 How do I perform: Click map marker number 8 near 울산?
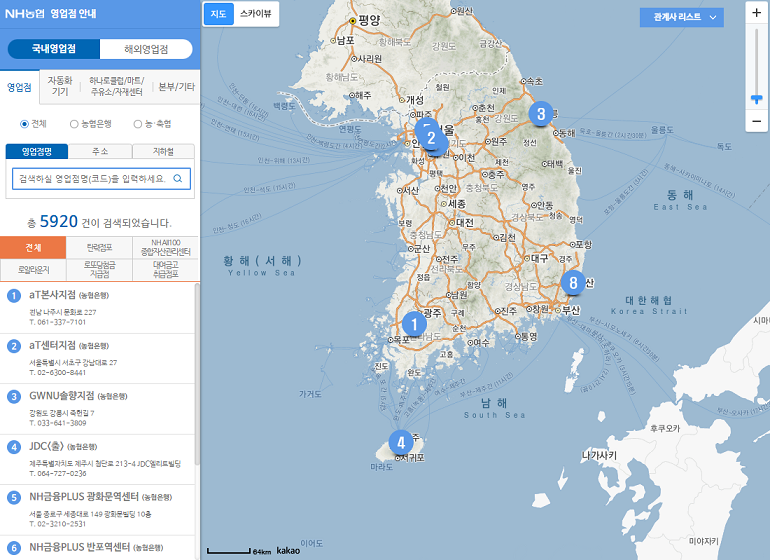(x=573, y=282)
